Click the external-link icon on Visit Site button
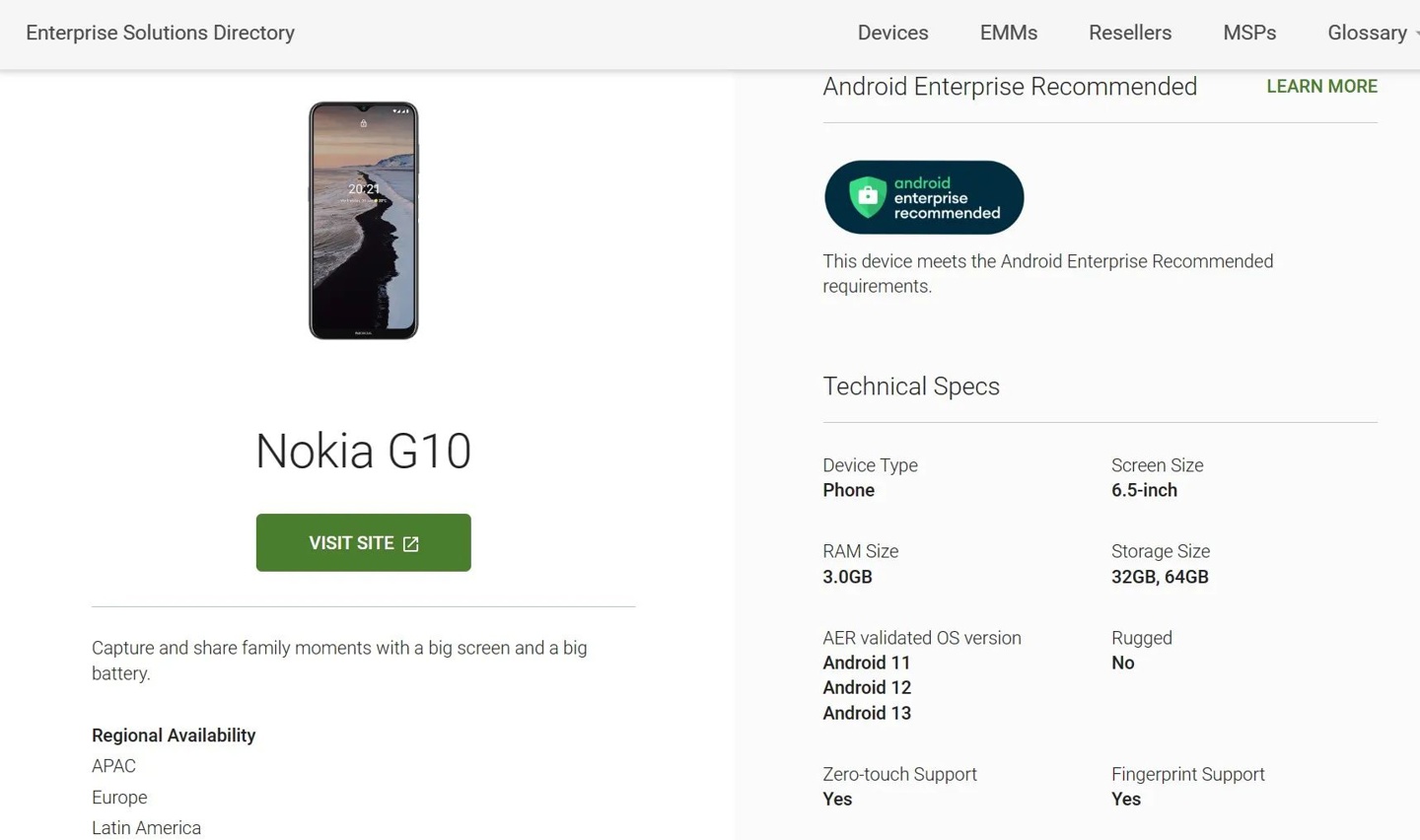 pyautogui.click(x=410, y=542)
